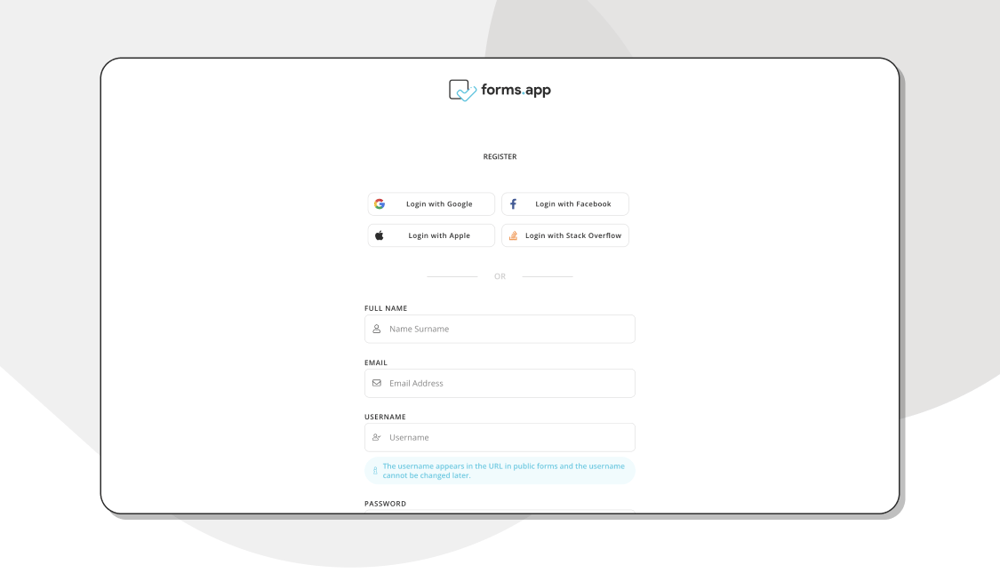Click the Stack Overflow logo icon
Image resolution: width=1000 pixels, height=573 pixels.
(x=513, y=236)
